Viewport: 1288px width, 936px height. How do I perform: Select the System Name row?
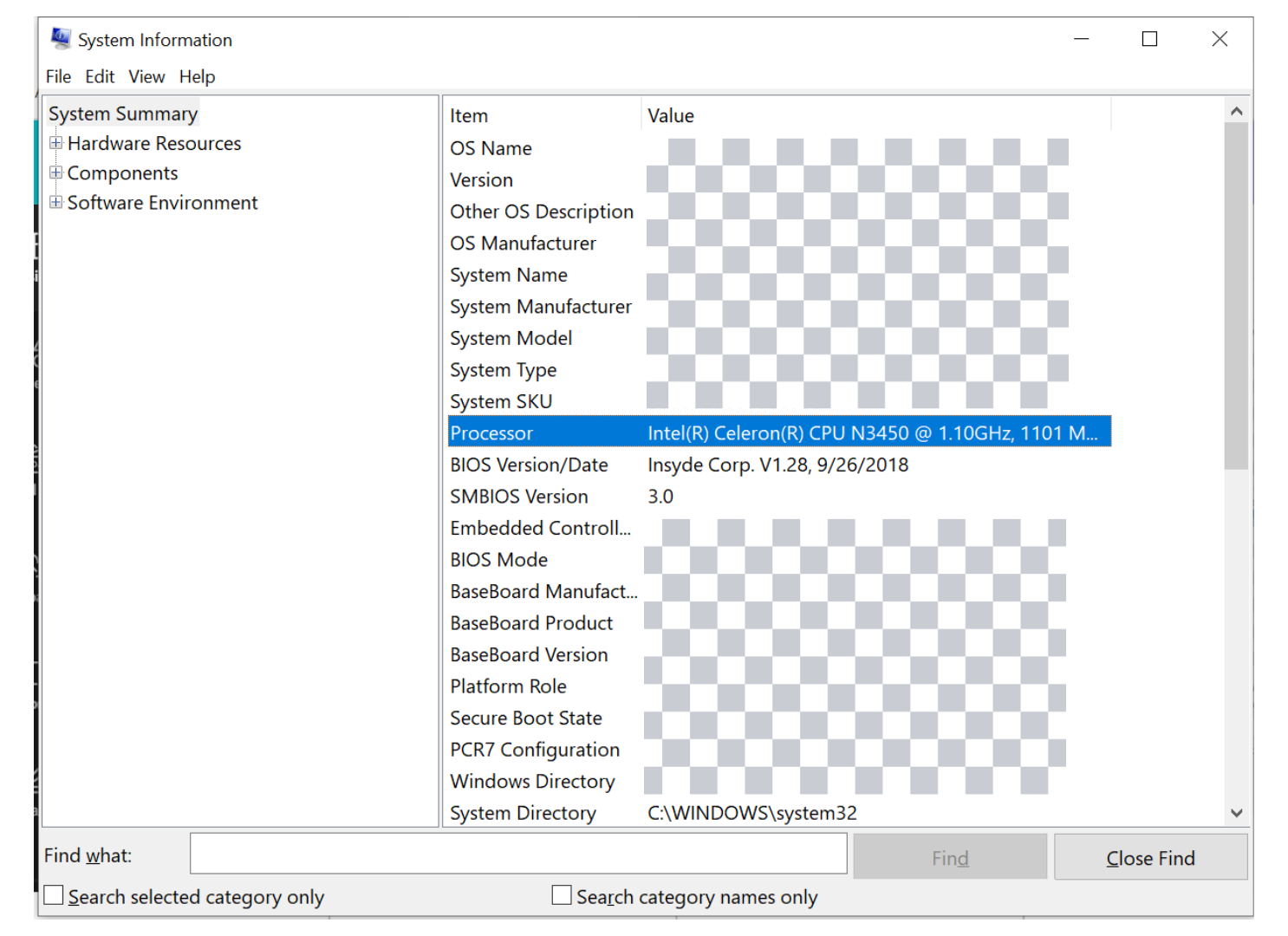(779, 275)
